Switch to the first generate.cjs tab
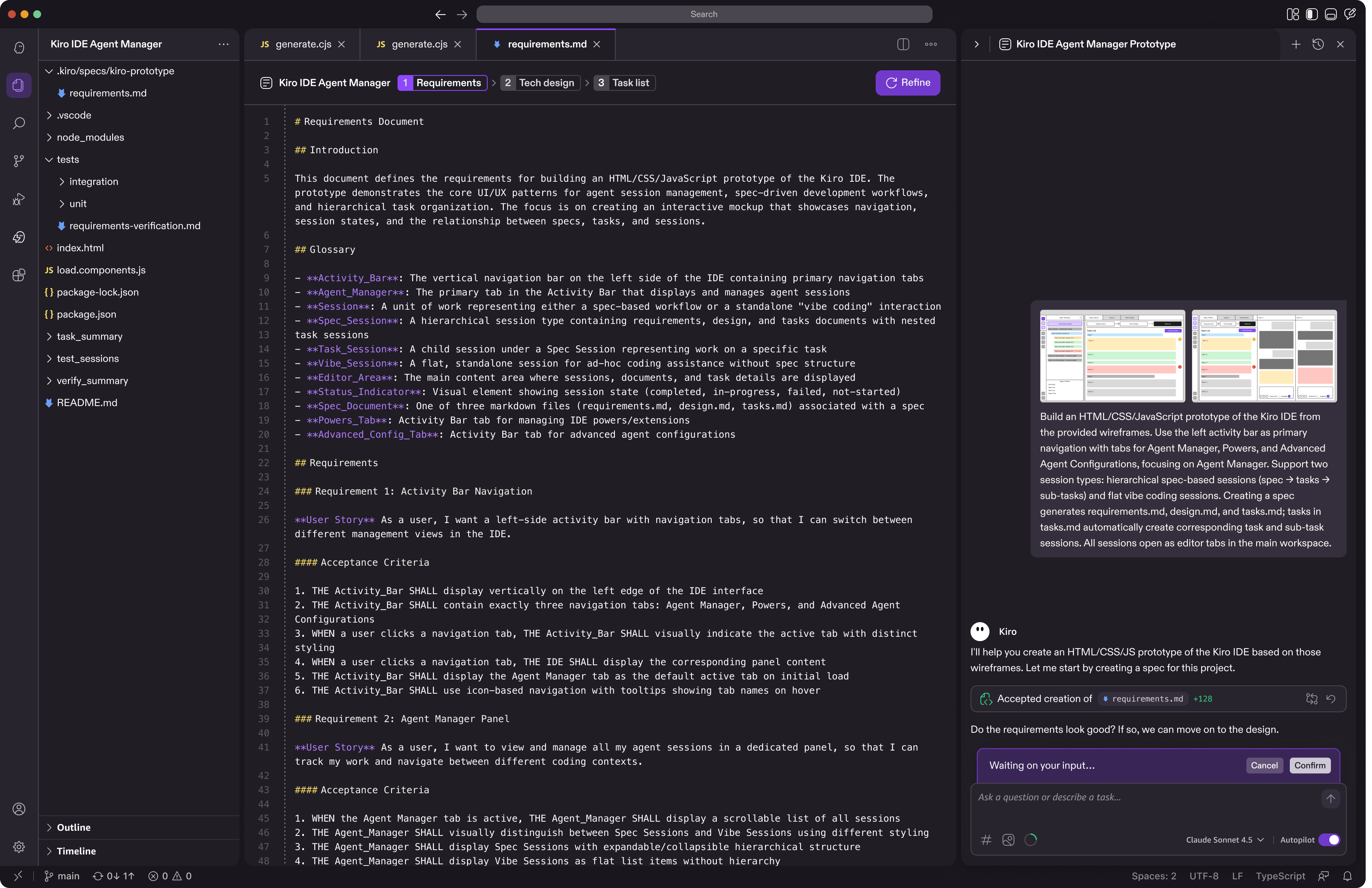This screenshot has width=1372, height=888. tap(303, 44)
